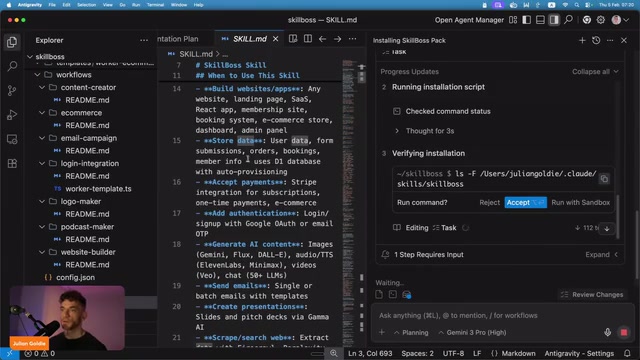Collapse all progress updates
The width and height of the screenshot is (640, 360).
point(595,71)
